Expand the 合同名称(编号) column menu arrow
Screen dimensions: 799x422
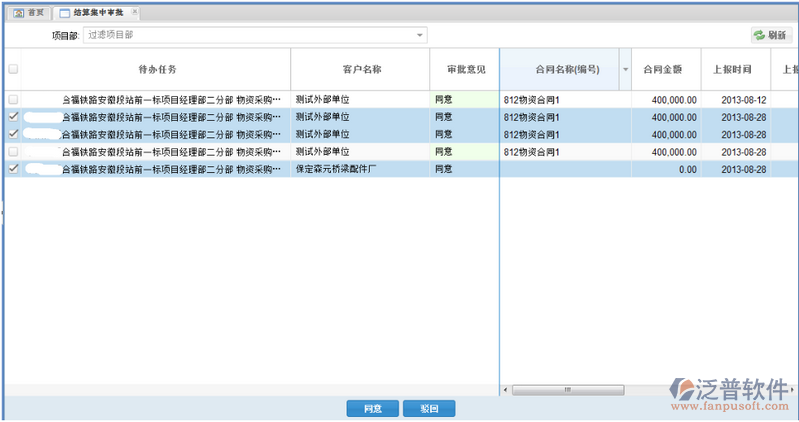[x=625, y=70]
